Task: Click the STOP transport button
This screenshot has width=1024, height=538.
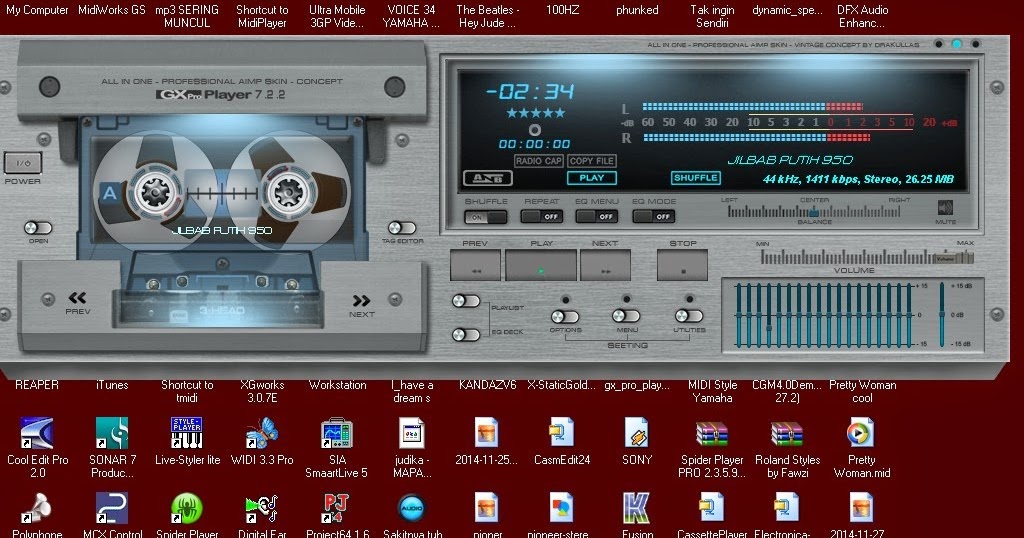Action: [x=682, y=265]
